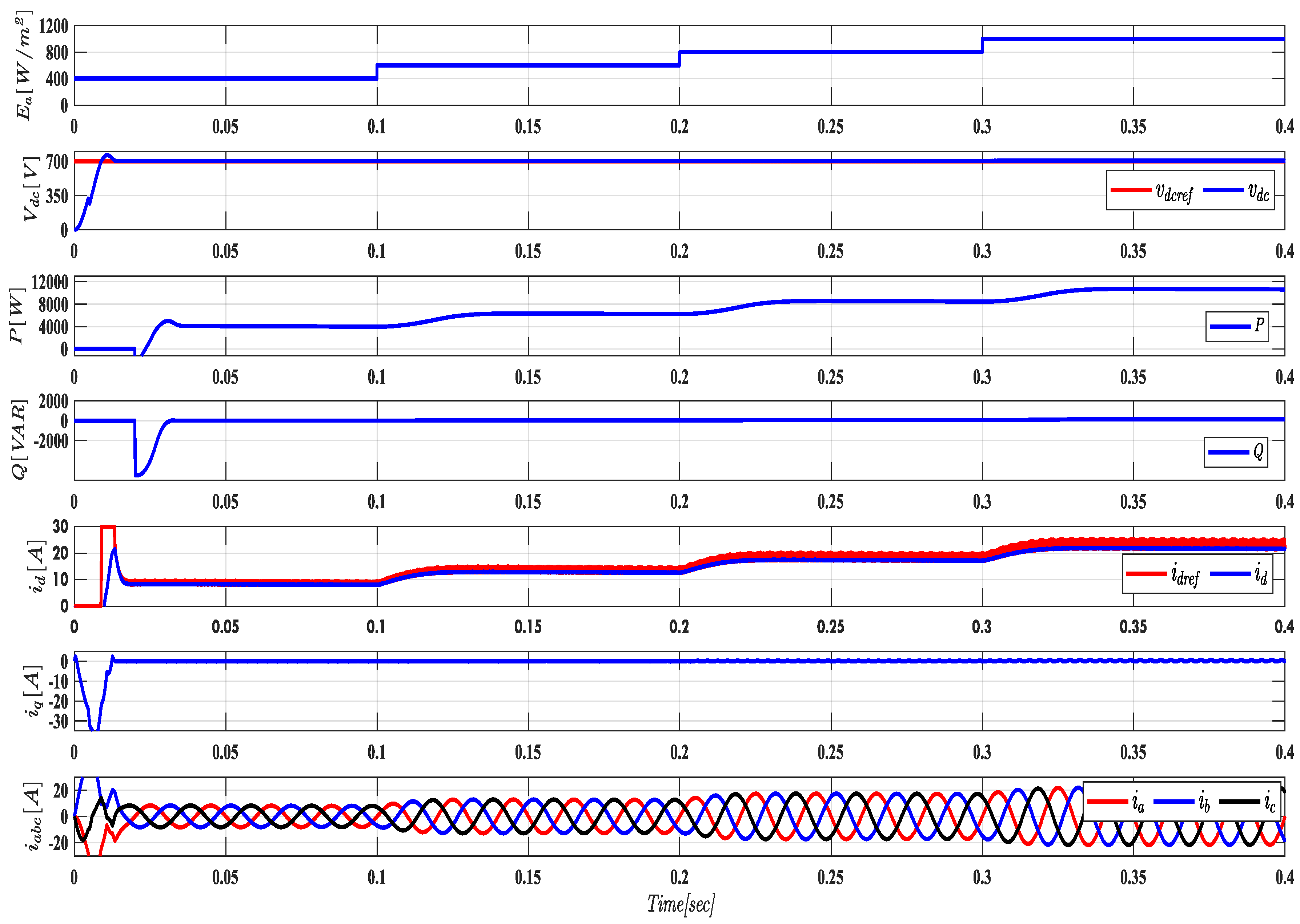Click the 1200 tick on irradiance axis
Screen dimensions: 1300x924
tap(53, 26)
